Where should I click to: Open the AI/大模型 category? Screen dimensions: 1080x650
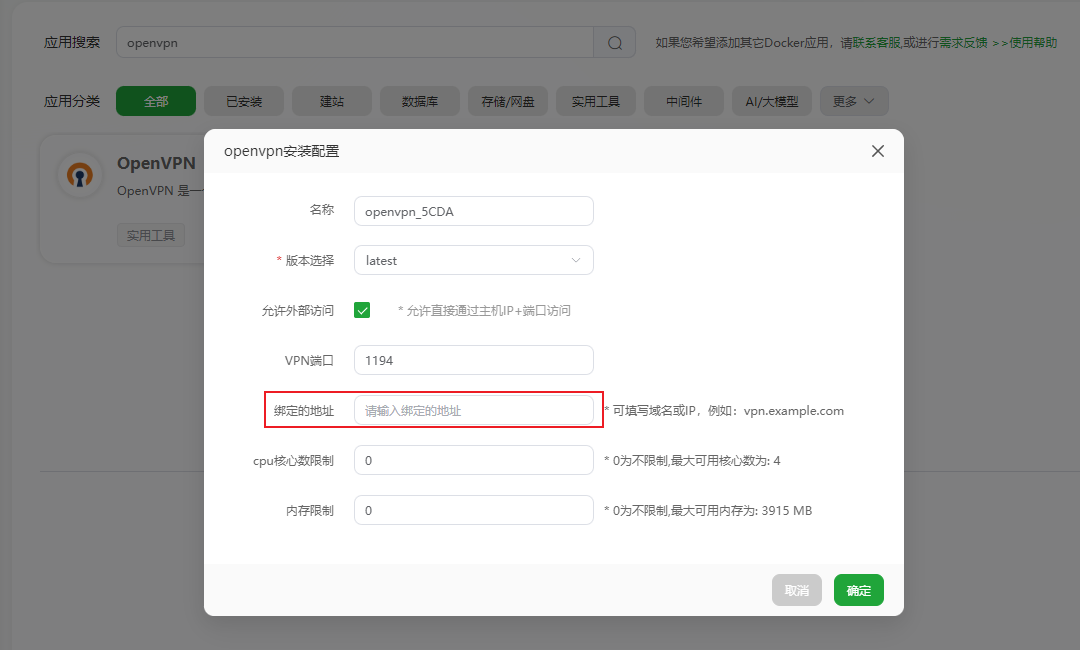tap(771, 101)
